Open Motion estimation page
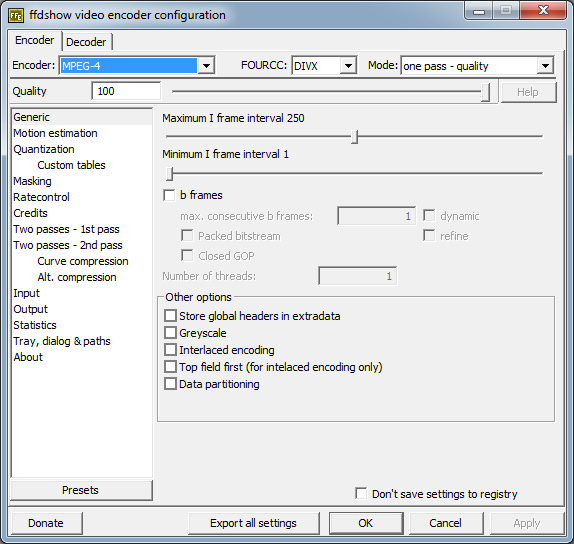Image resolution: width=574 pixels, height=544 pixels. tap(82, 133)
